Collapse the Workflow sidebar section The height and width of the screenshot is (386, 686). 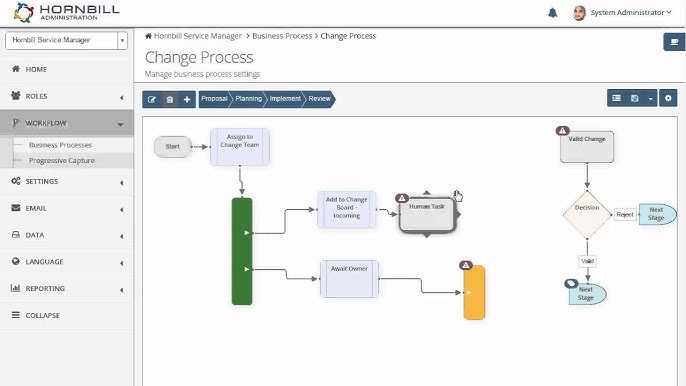(x=66, y=123)
